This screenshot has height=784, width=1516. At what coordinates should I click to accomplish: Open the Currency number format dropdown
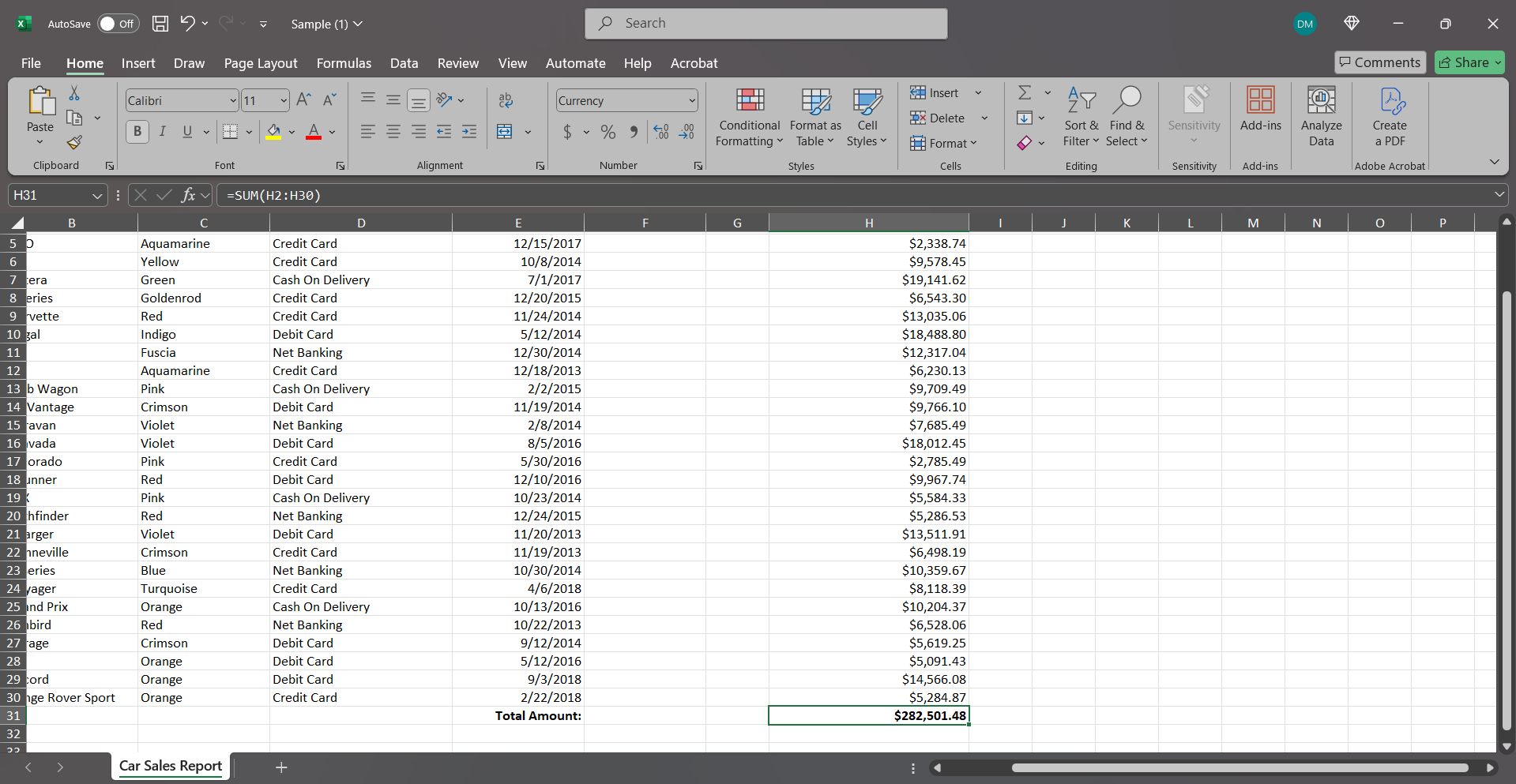(x=692, y=100)
